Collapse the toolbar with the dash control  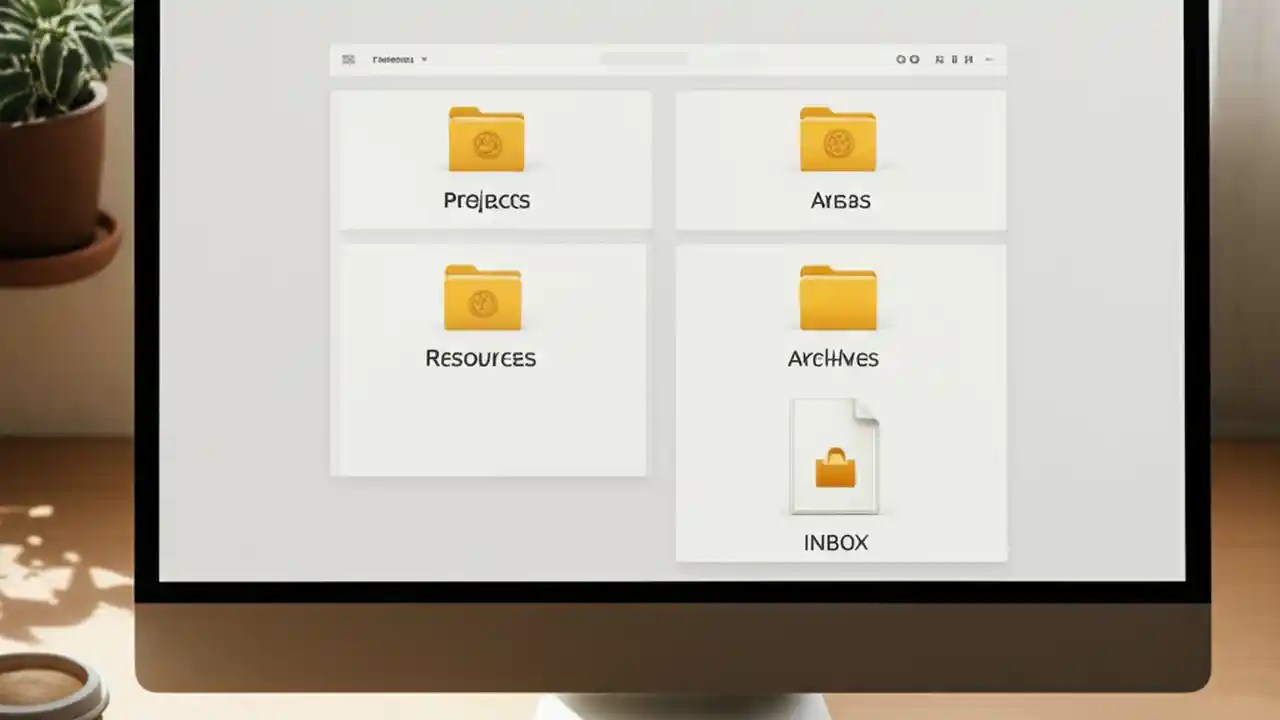[988, 59]
